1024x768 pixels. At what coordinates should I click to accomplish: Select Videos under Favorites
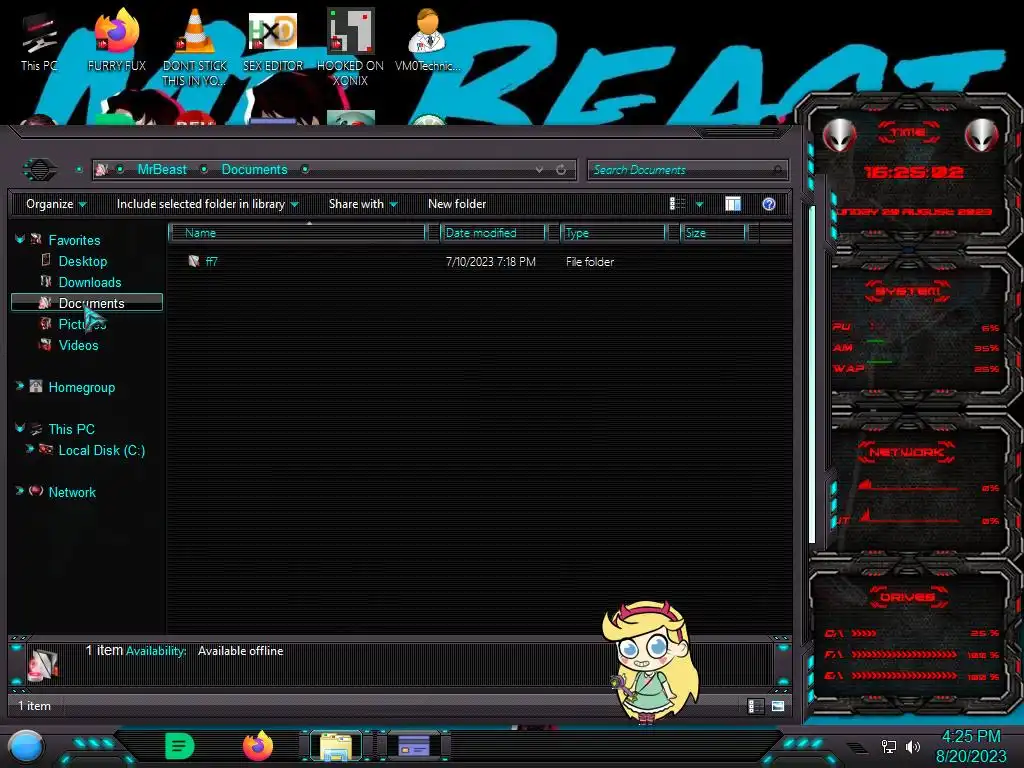78,345
